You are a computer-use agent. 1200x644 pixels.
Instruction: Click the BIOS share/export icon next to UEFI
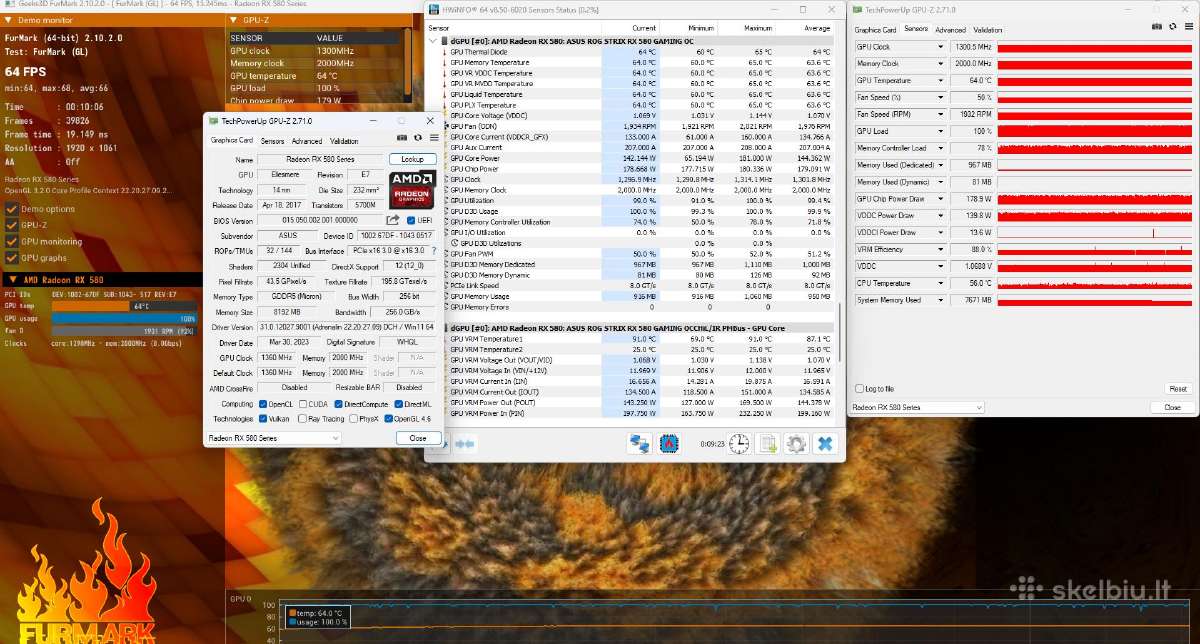coord(393,220)
